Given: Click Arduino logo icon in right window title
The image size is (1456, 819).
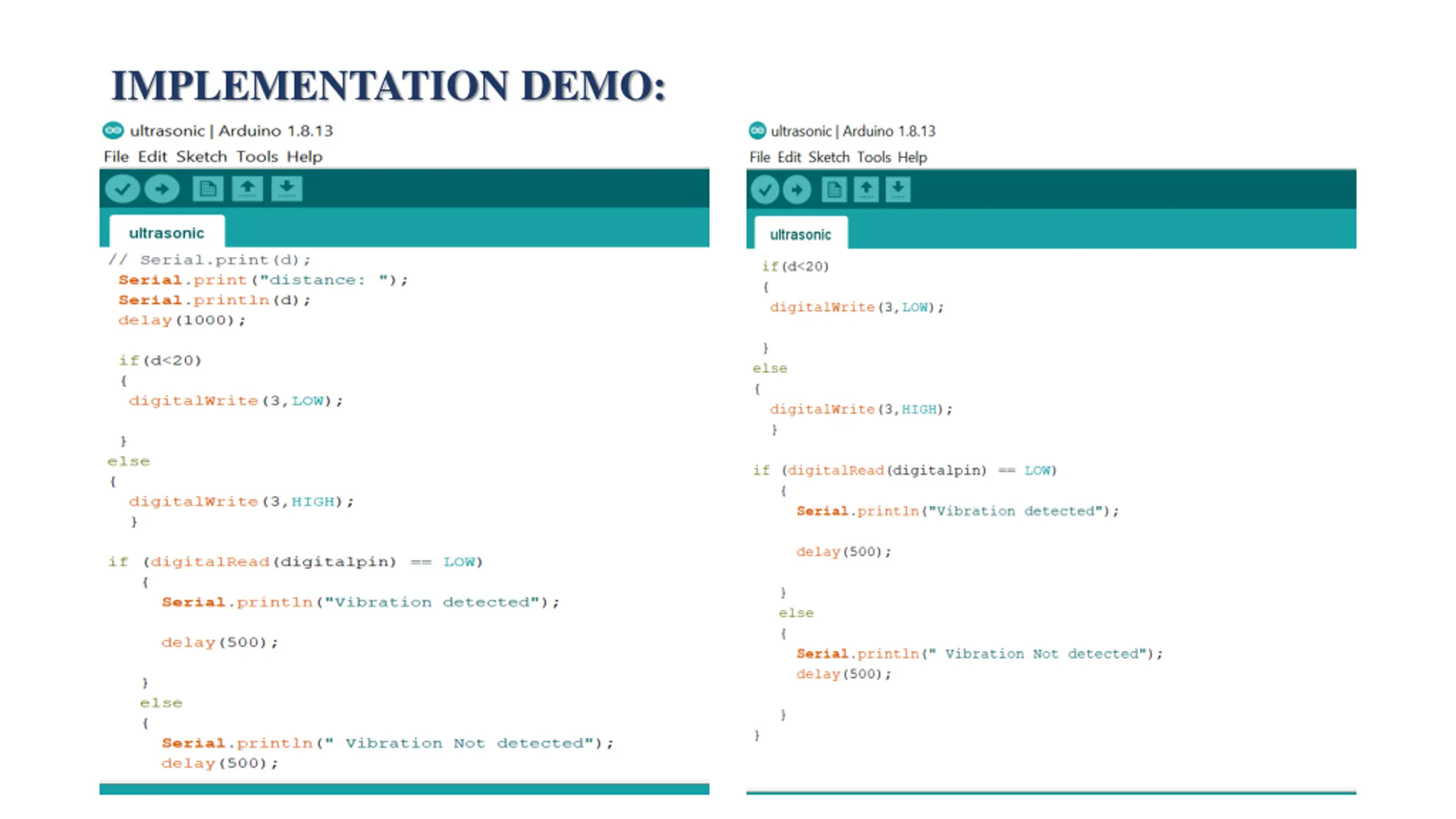Looking at the screenshot, I should click(x=758, y=131).
